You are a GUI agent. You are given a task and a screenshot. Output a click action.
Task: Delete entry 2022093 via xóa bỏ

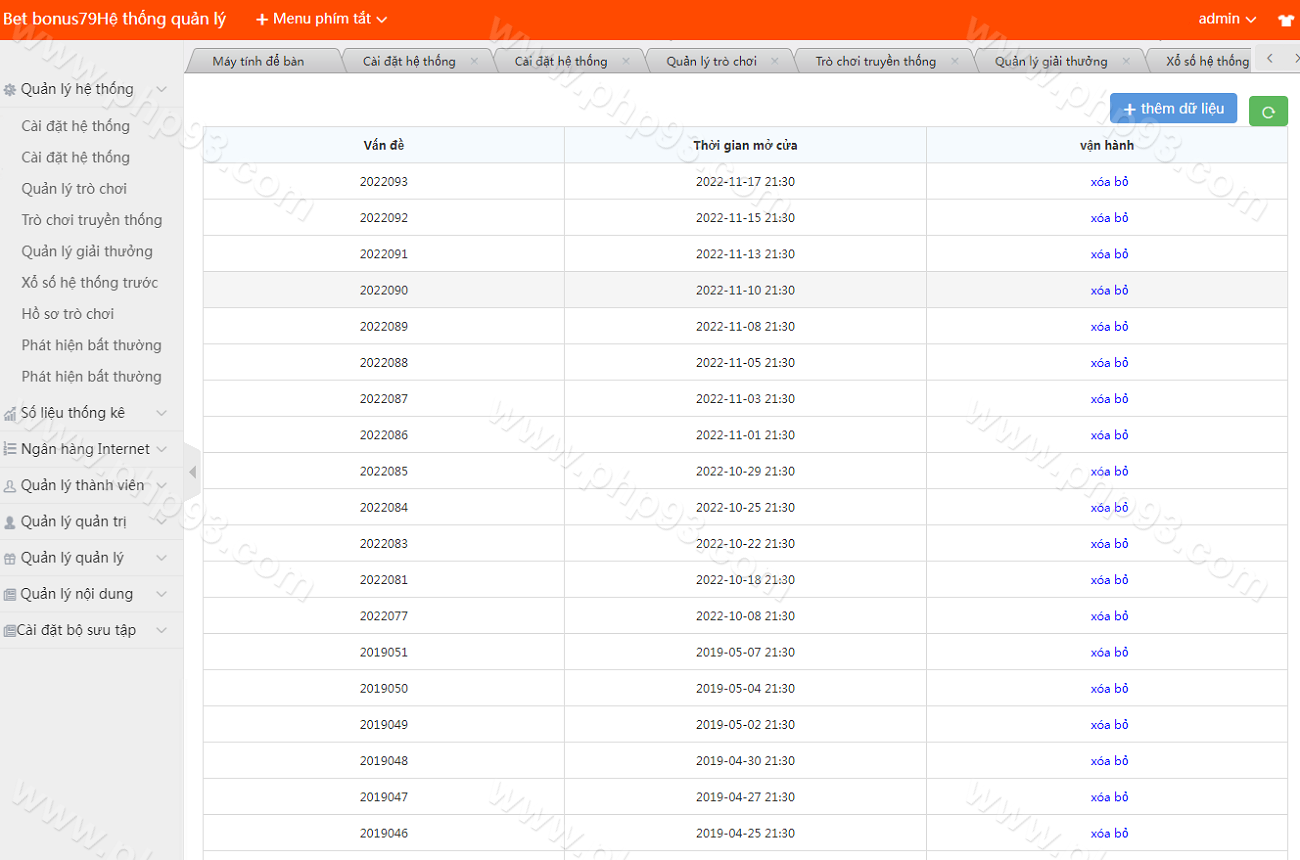[x=1108, y=182]
